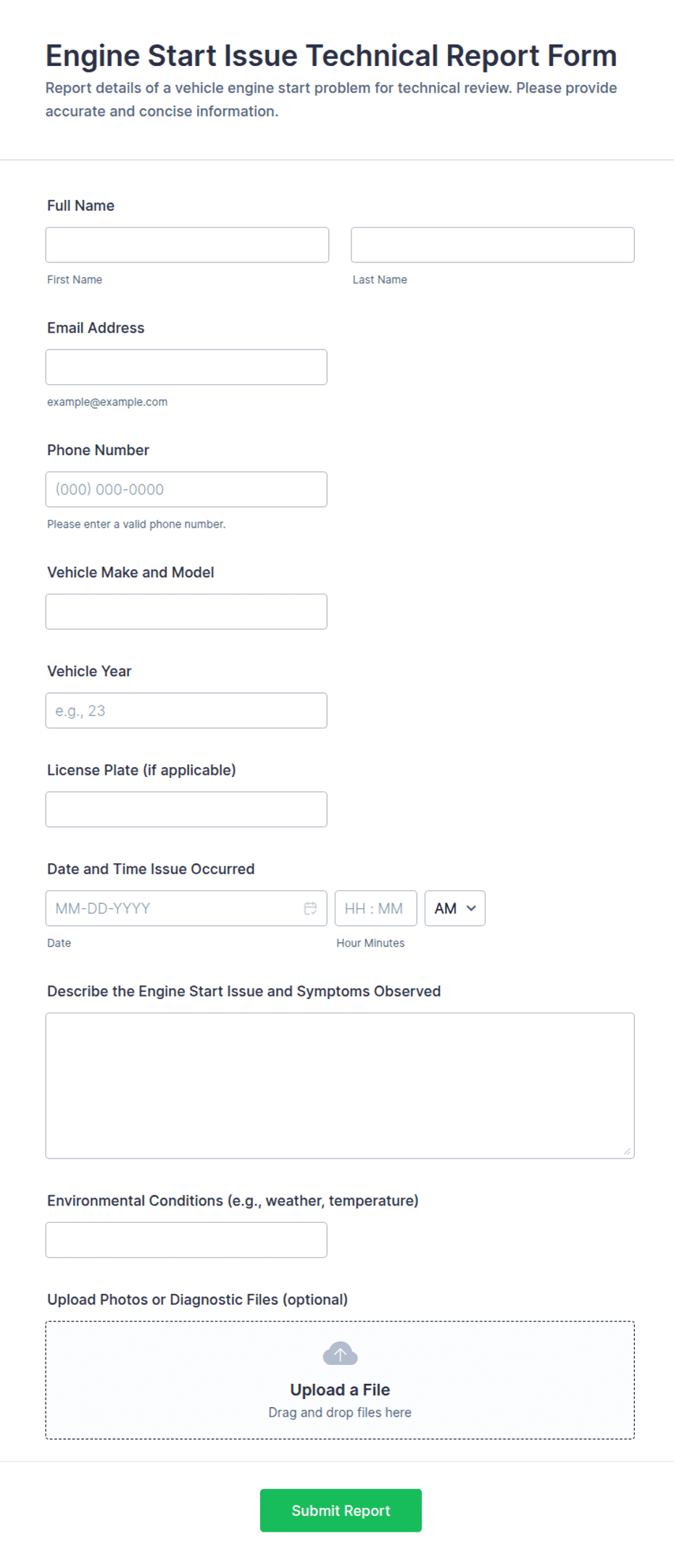Screen dimensions: 674x1568
Task: Click the Email Address input
Action: tap(186, 367)
